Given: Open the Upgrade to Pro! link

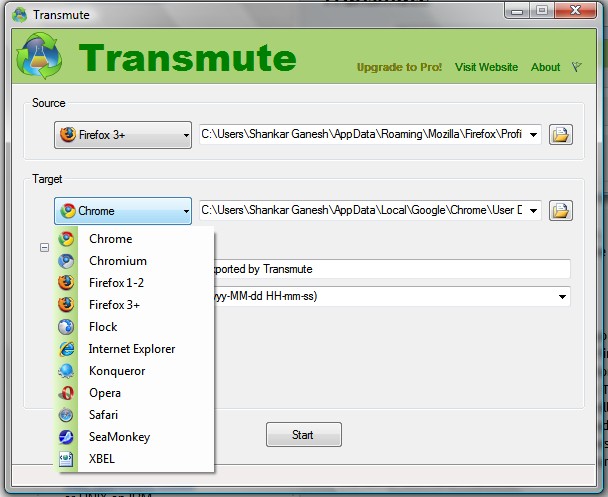Looking at the screenshot, I should click(399, 67).
